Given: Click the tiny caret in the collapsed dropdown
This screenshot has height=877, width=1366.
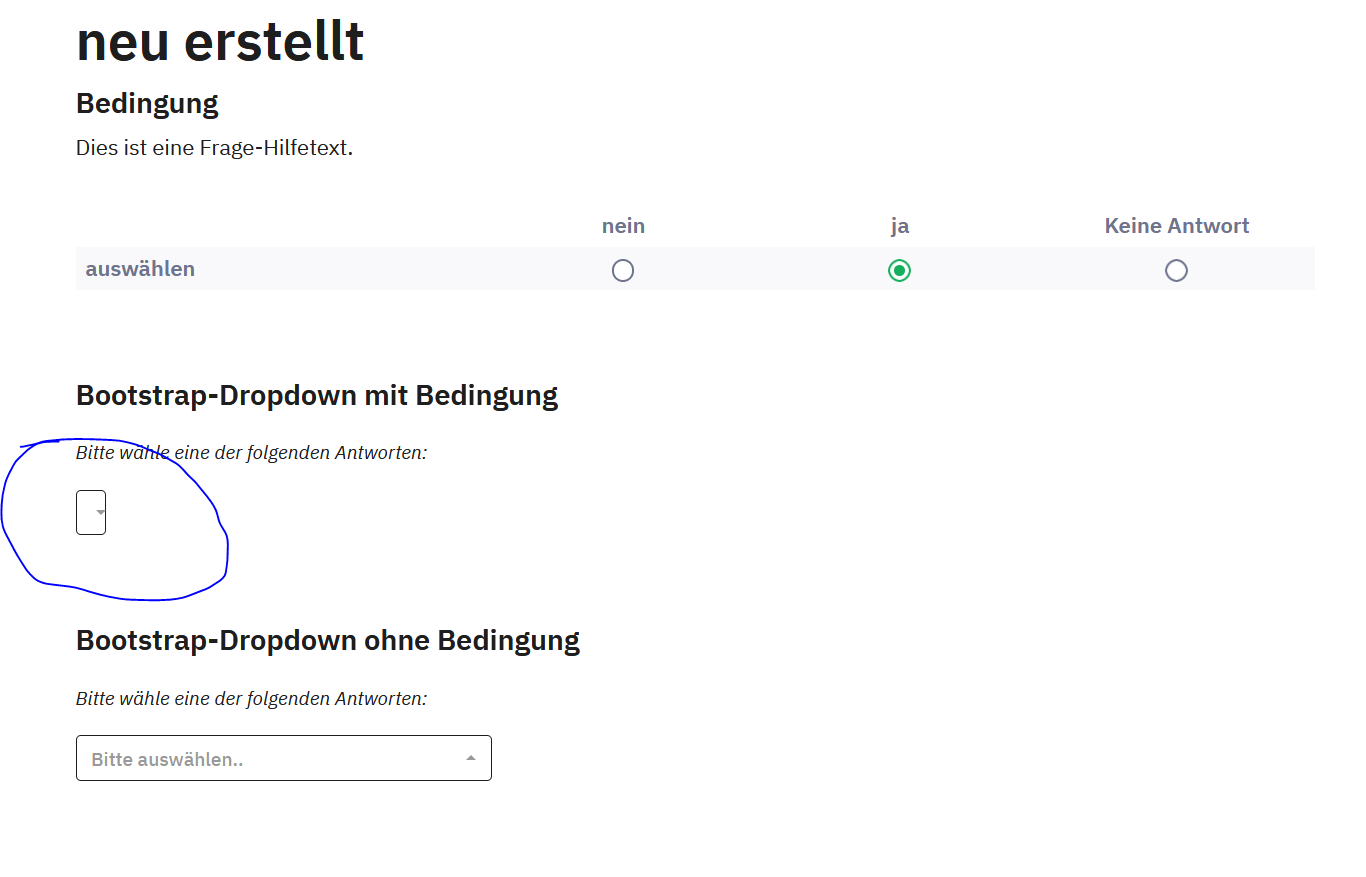Looking at the screenshot, I should (x=100, y=512).
